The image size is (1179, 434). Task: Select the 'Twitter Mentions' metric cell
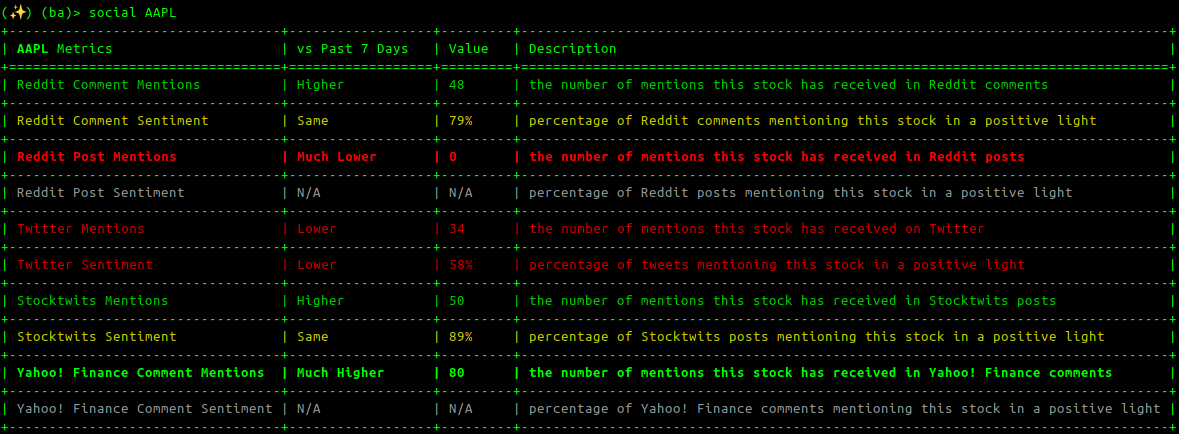click(x=80, y=229)
